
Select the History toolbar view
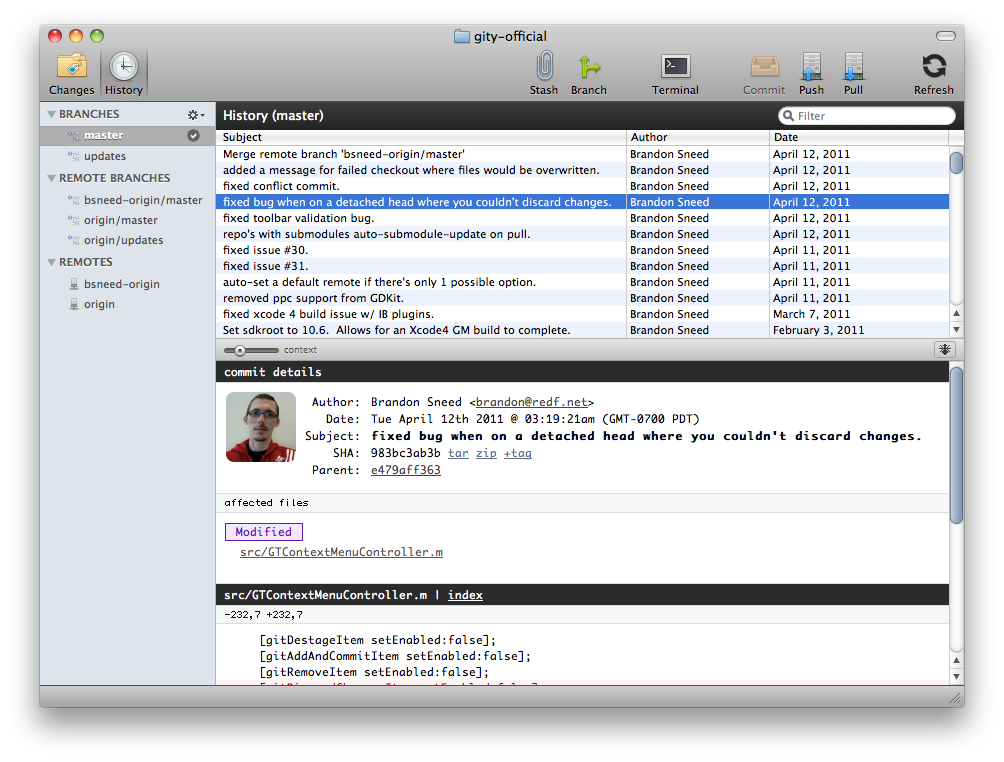[x=123, y=72]
